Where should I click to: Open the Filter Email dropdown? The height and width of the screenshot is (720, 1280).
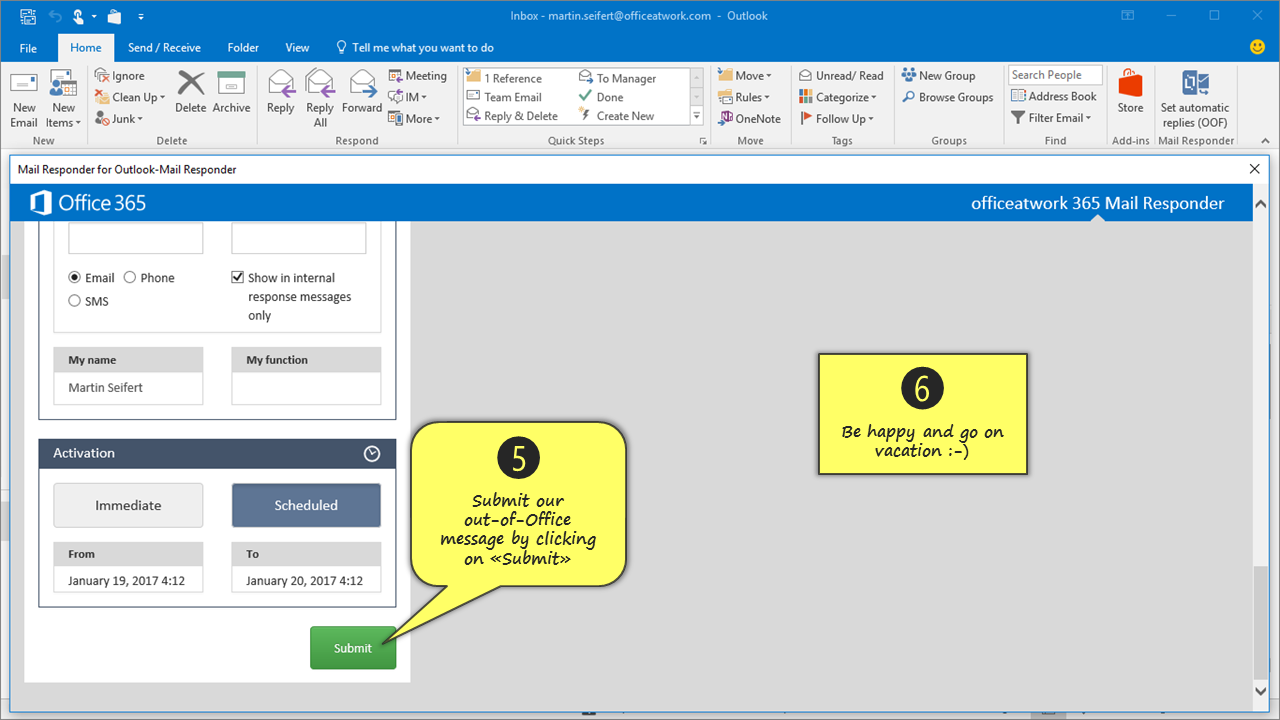1051,118
